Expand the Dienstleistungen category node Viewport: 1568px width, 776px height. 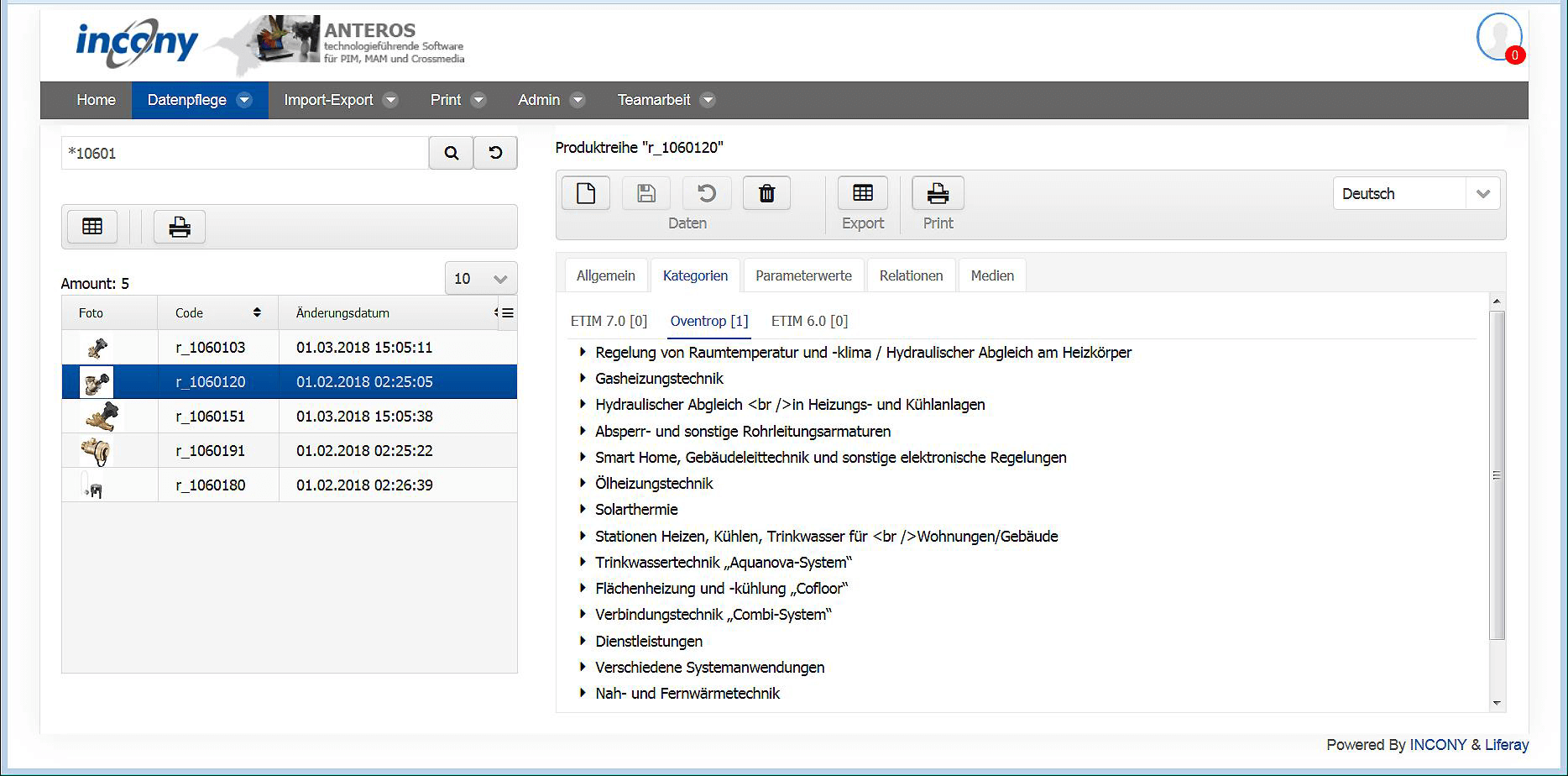582,641
